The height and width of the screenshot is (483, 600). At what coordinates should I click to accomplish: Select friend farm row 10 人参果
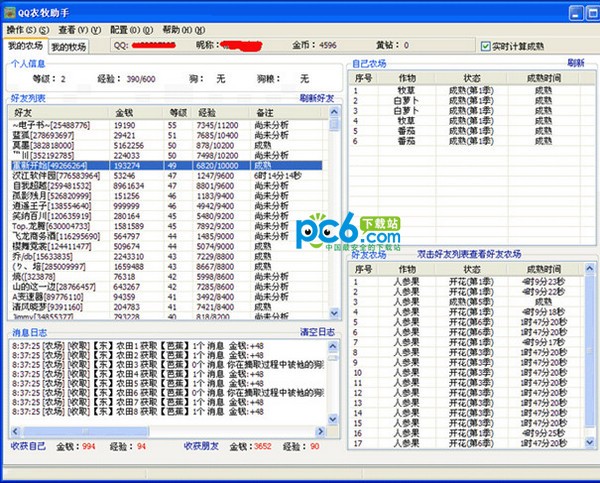click(467, 372)
